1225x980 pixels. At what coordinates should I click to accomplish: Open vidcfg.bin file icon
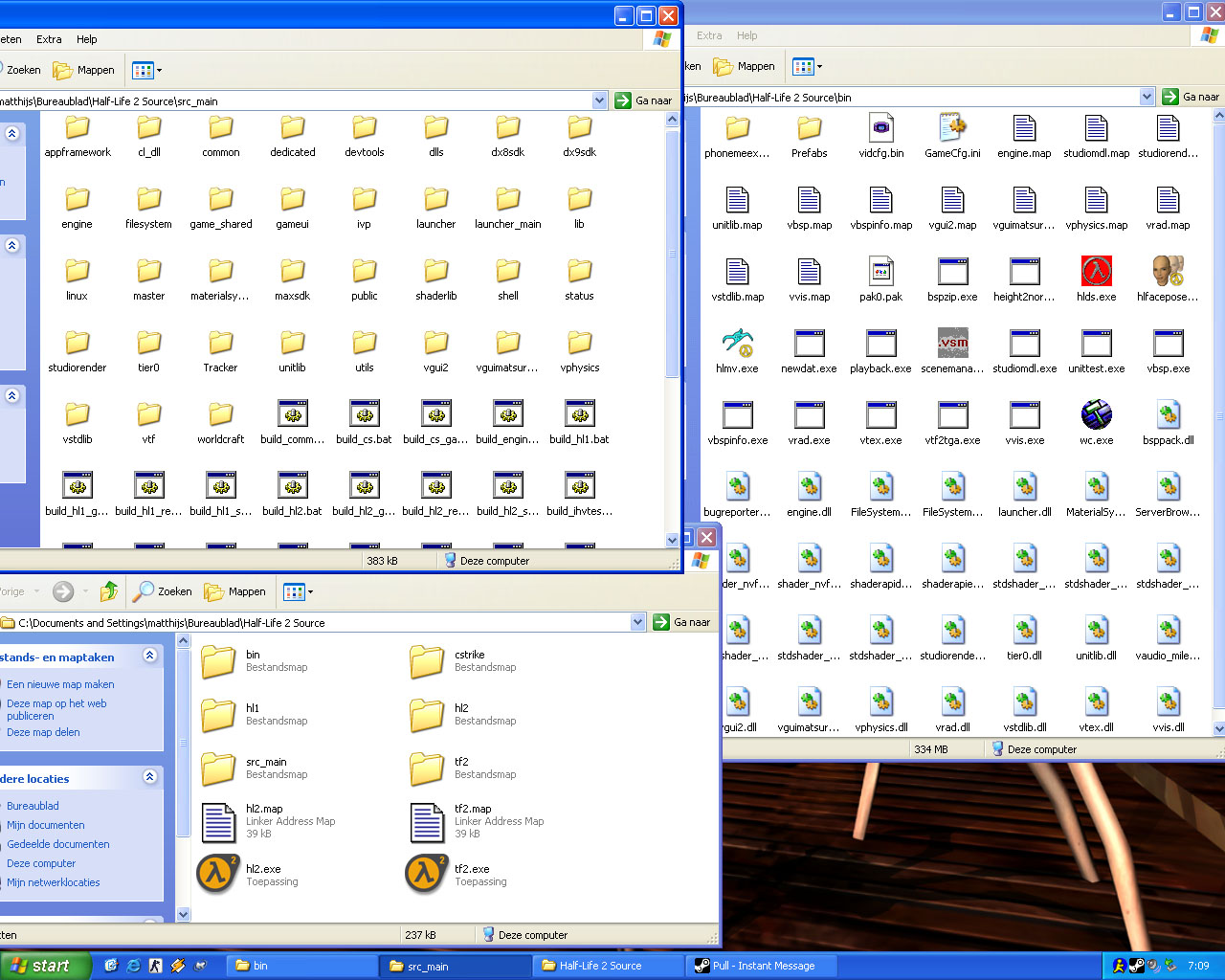coord(880,128)
